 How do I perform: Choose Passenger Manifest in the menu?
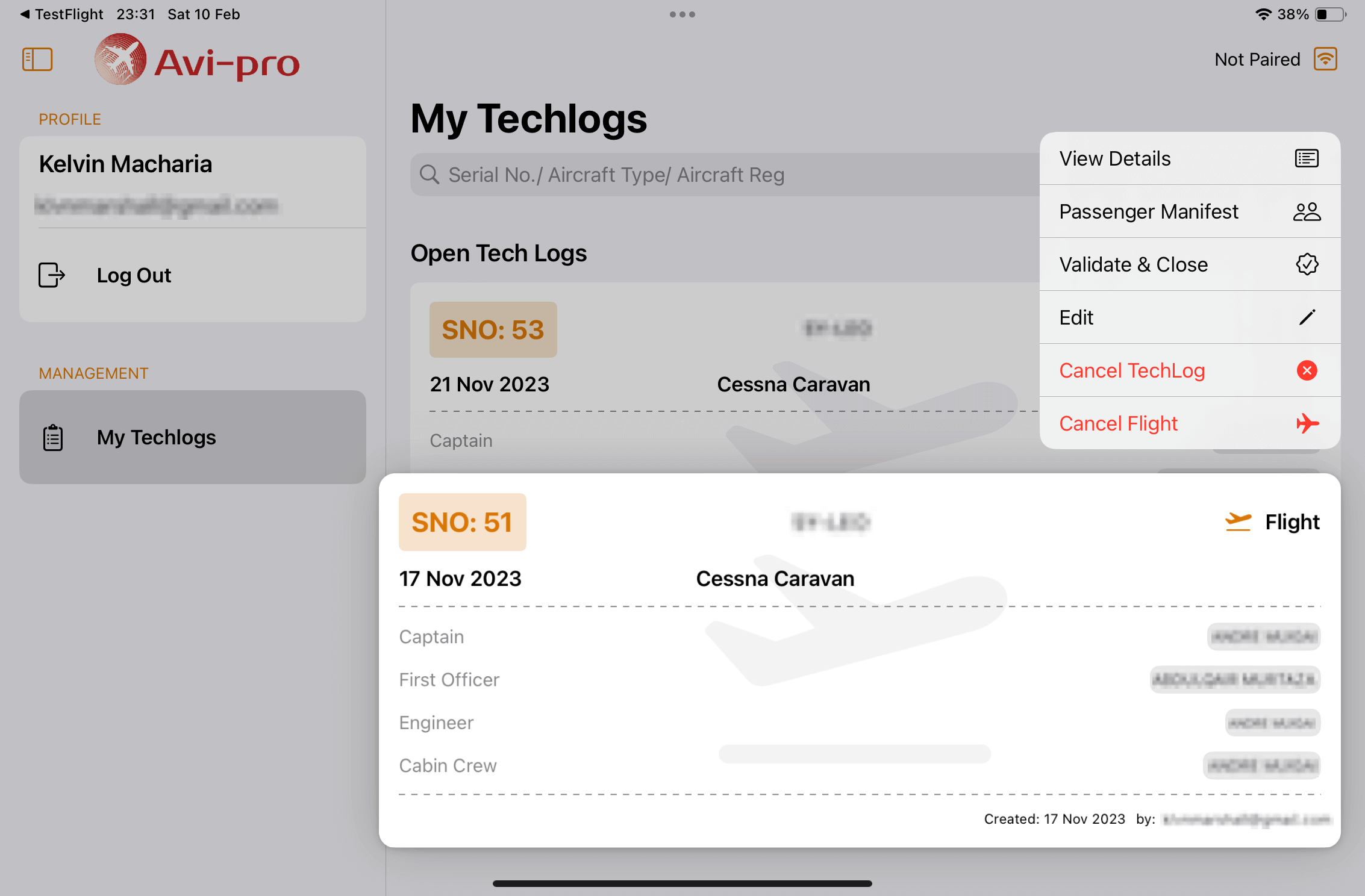point(1149,211)
